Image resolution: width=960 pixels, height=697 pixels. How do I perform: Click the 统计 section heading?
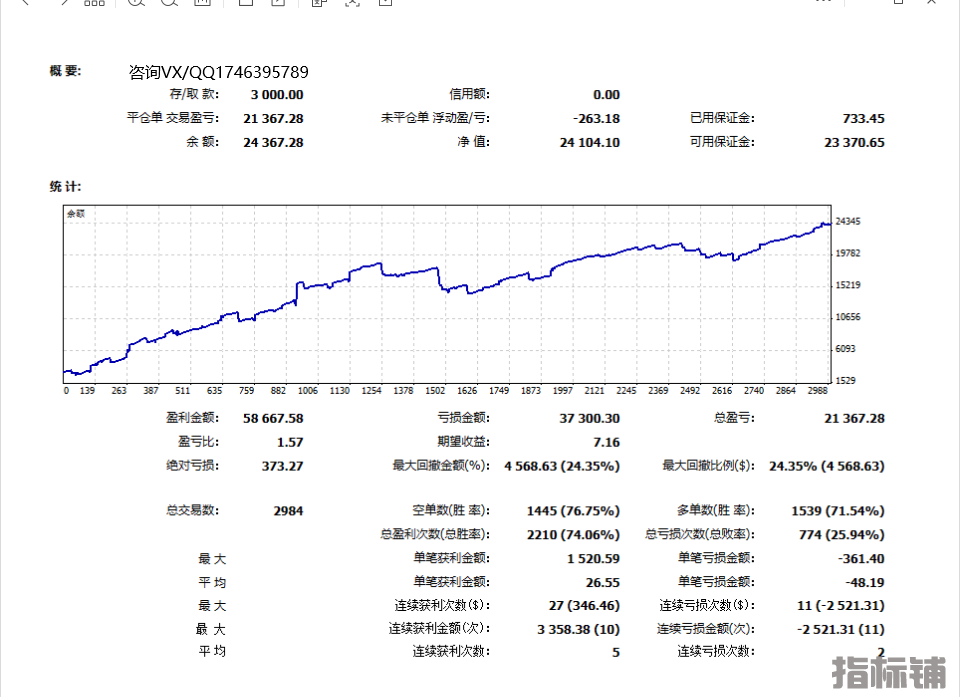coord(65,187)
